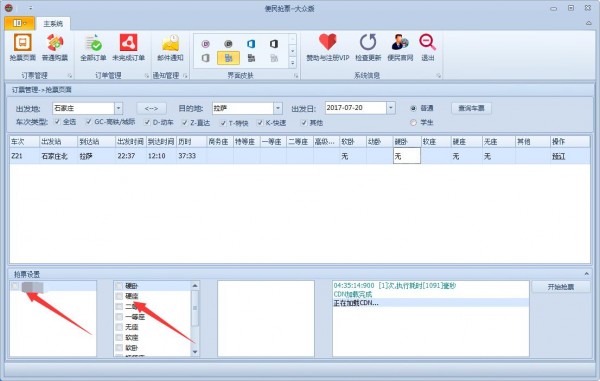Image resolution: width=600 pixels, height=381 pixels.
Task: Expand the 出发地 departure station dropdown
Action: [x=118, y=108]
